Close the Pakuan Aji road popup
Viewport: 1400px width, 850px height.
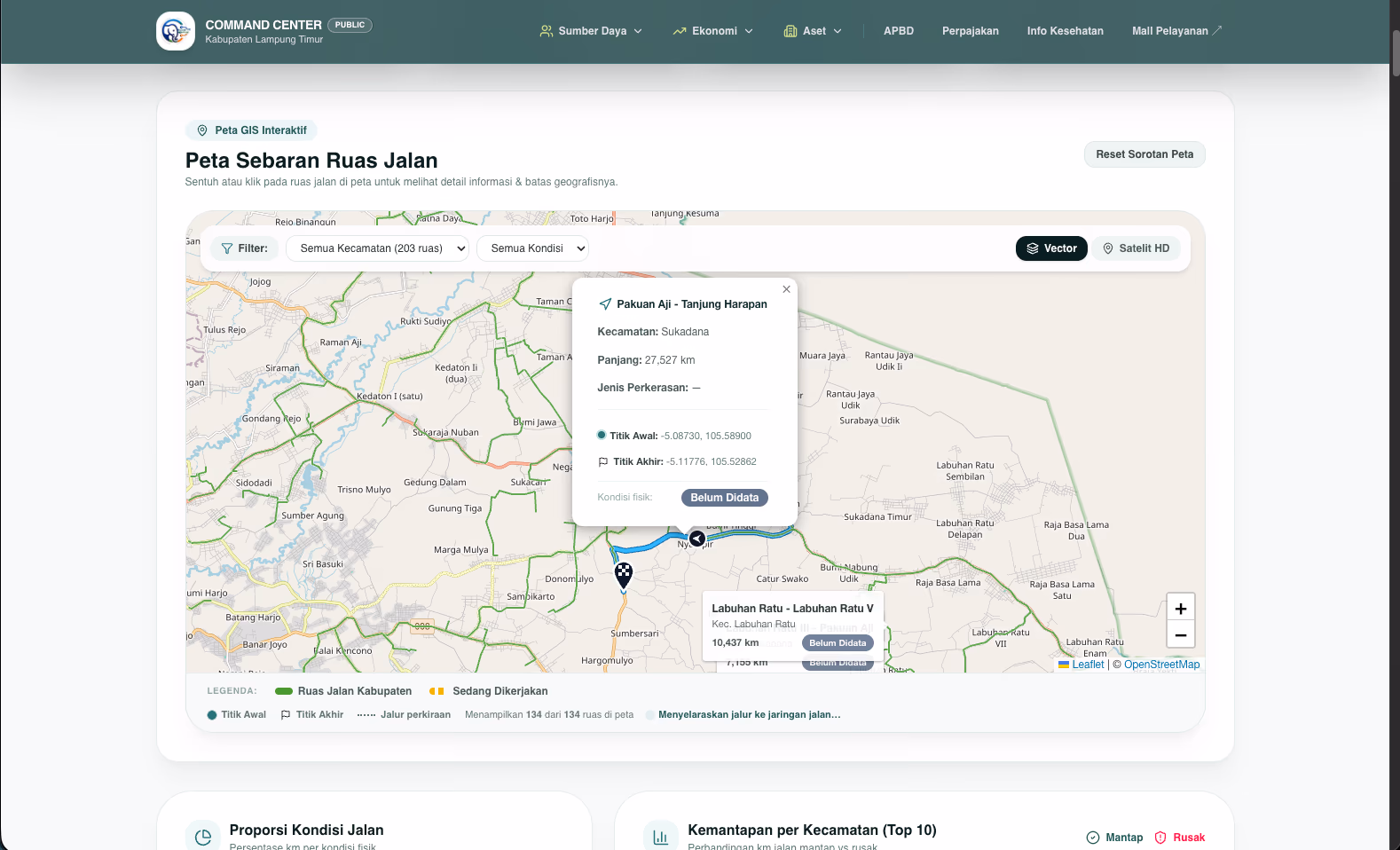786,289
